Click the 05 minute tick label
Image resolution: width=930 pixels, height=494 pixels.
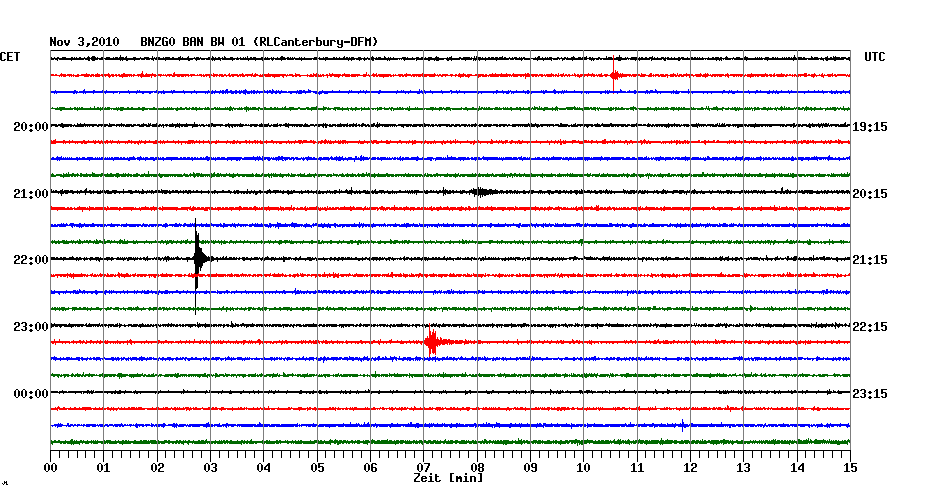click(x=316, y=467)
